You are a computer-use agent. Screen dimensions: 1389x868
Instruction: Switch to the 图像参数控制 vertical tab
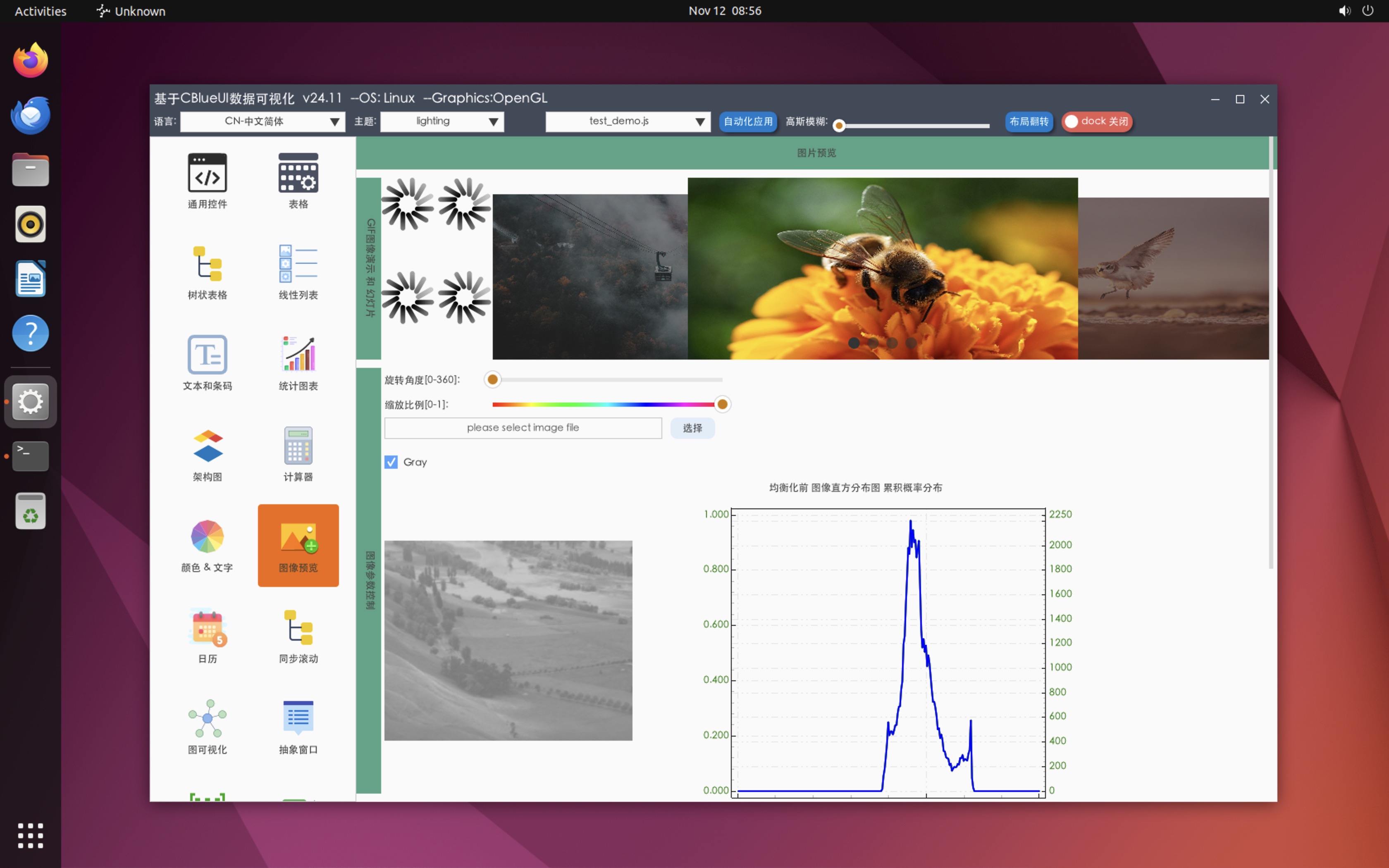pyautogui.click(x=369, y=580)
